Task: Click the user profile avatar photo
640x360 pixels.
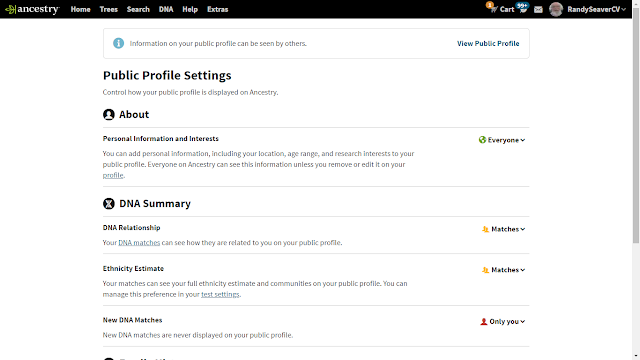Action: click(x=556, y=9)
